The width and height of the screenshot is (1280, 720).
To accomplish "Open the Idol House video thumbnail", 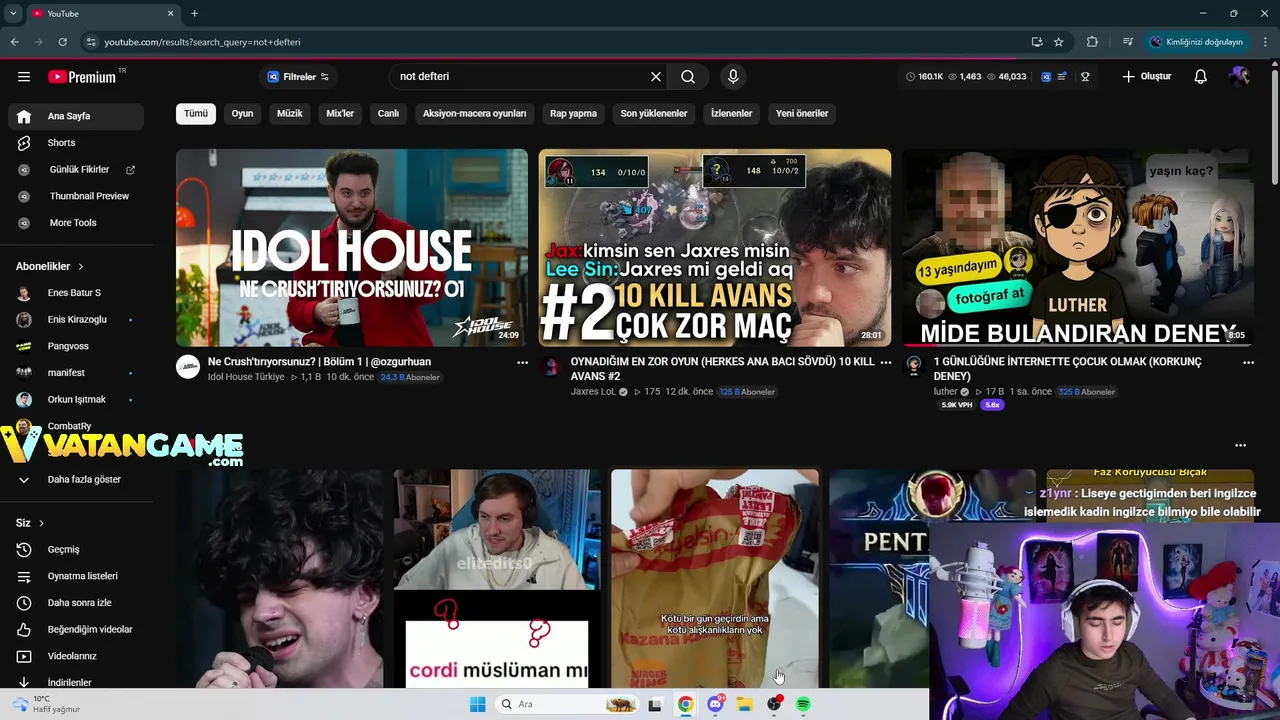I will [352, 247].
